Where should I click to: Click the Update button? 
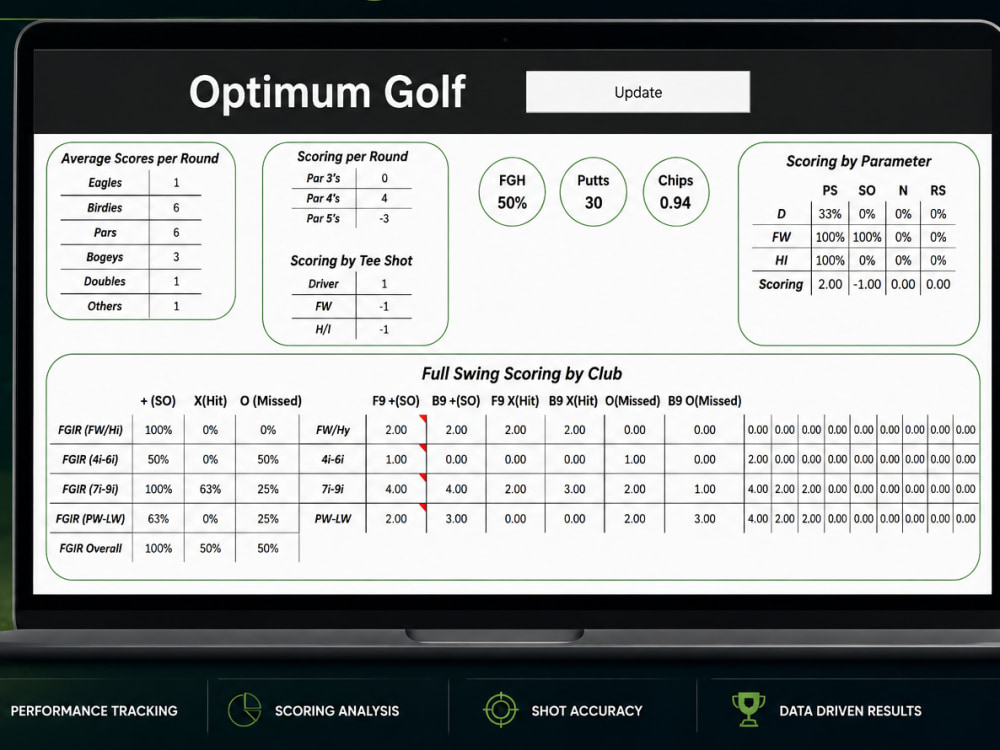pyautogui.click(x=638, y=92)
